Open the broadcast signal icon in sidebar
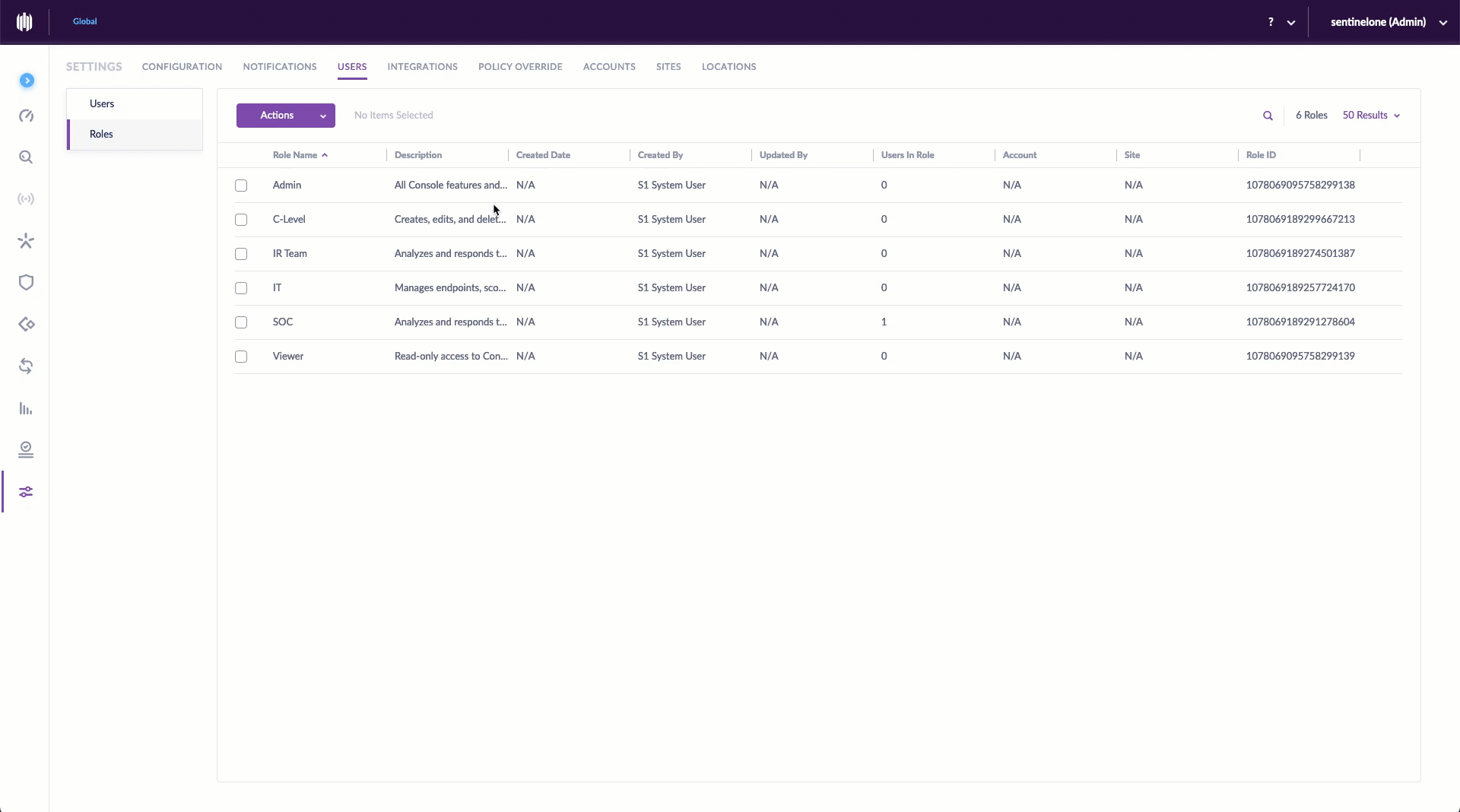 26,199
